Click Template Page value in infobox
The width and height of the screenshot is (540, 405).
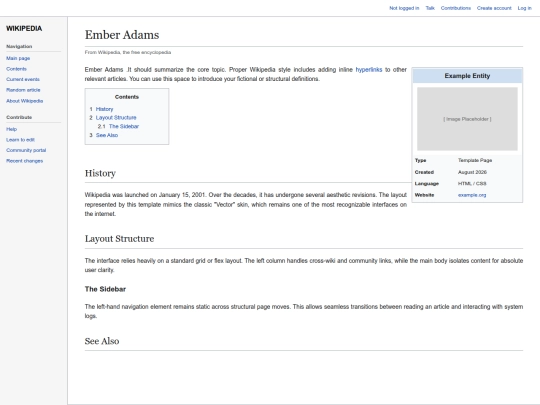point(475,160)
